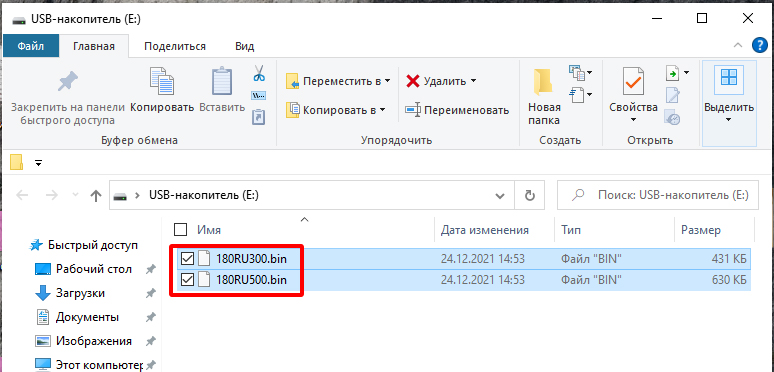Viewport: 774px width, 372px height.
Task: Click the edit file icon in Открыть group
Action: pos(672,95)
